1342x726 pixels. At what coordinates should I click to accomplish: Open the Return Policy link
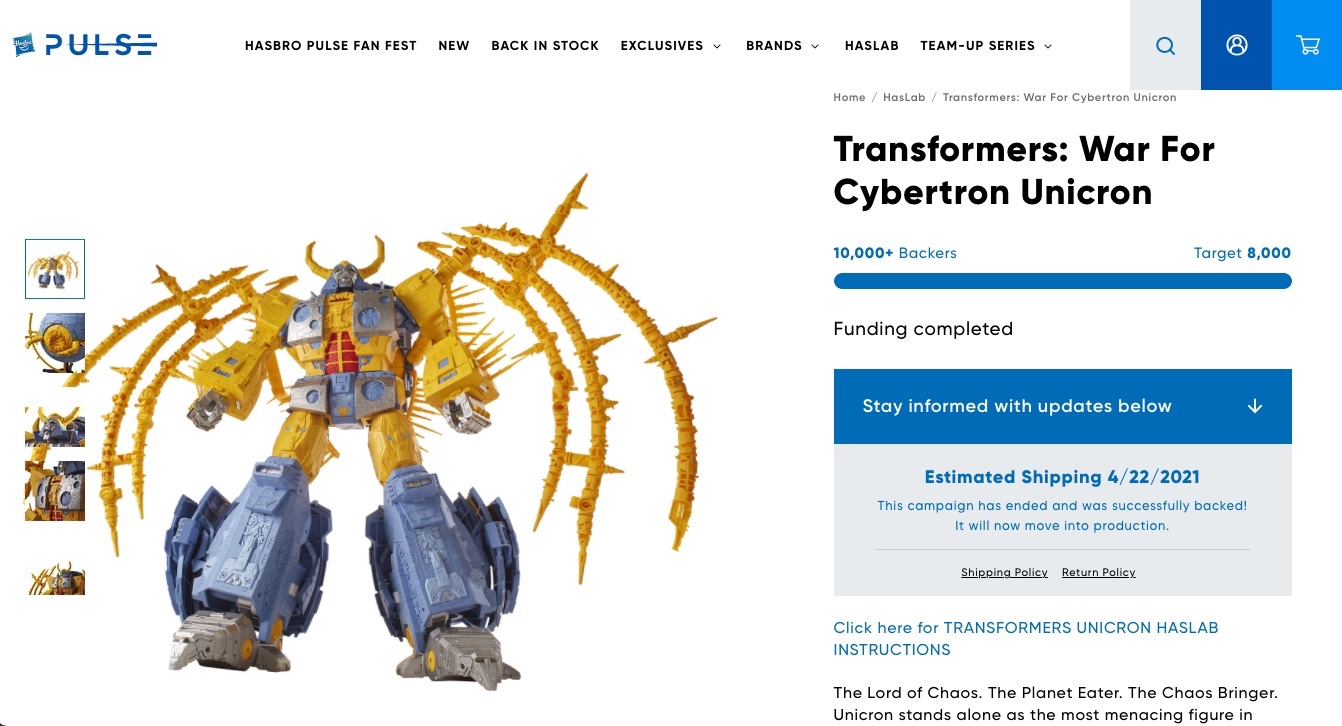[x=1098, y=573]
